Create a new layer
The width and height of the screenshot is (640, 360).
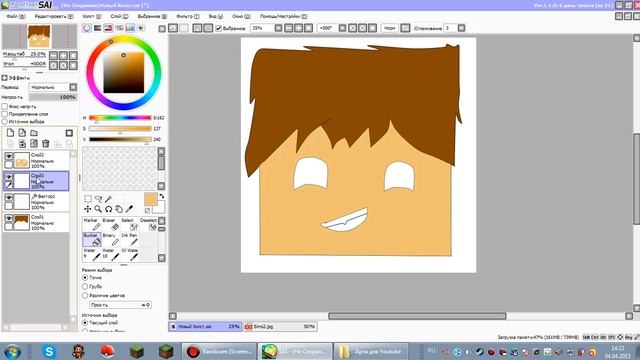[10, 133]
